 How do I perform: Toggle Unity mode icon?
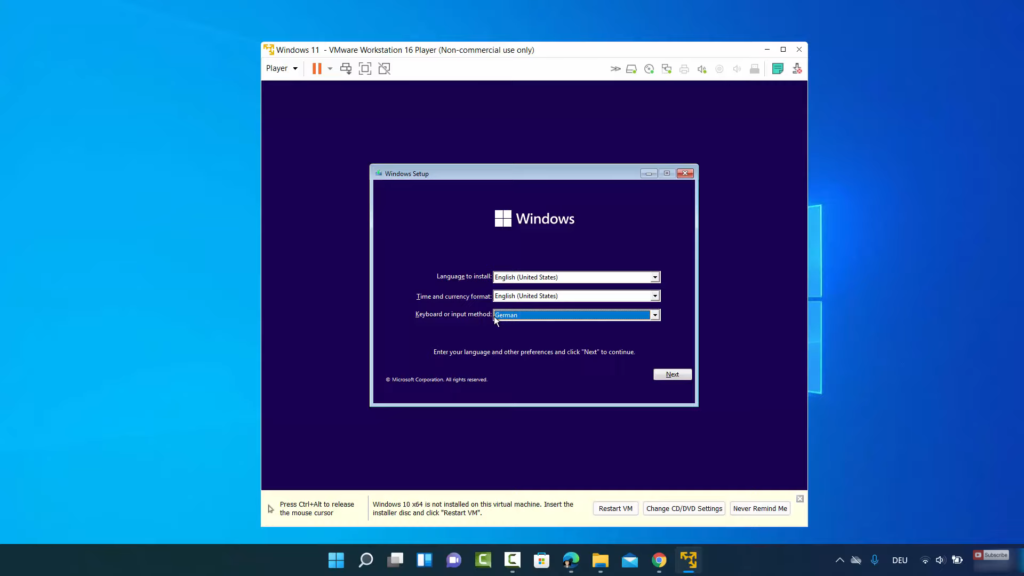(384, 69)
